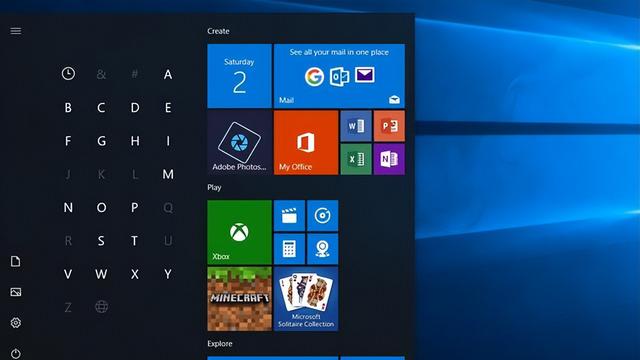
Task: Open the Word tile
Action: (356, 126)
